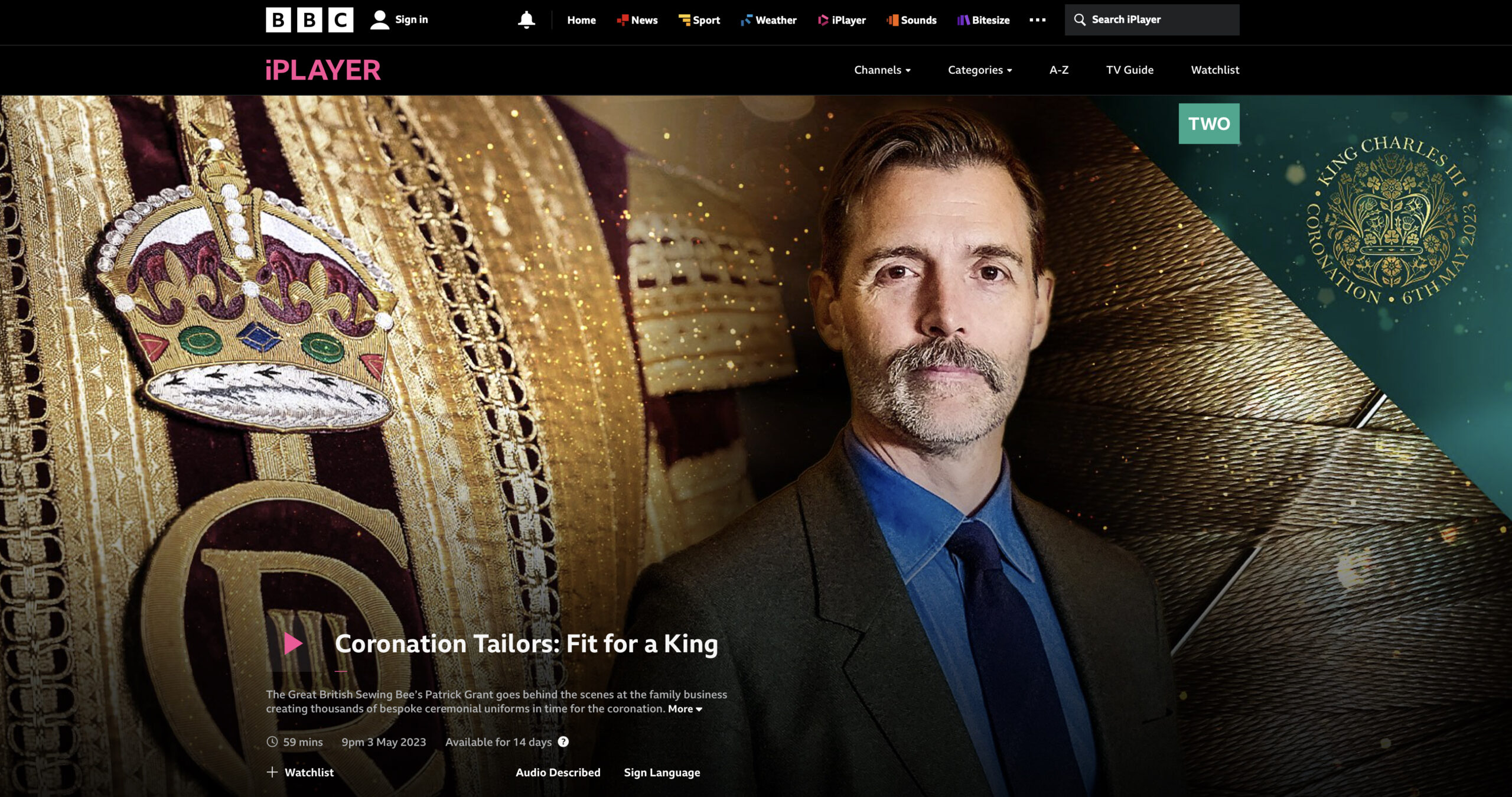Click the Sign in account icon
The width and height of the screenshot is (1512, 797).
coord(379,19)
